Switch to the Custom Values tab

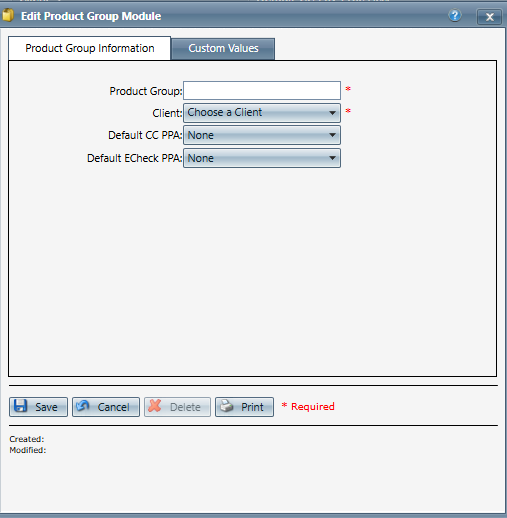223,49
